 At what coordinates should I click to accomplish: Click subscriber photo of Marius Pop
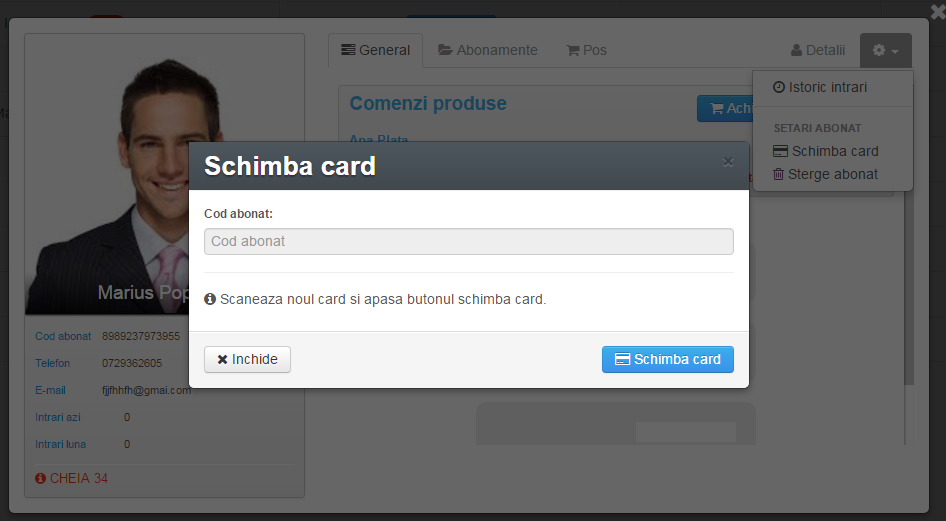107,175
